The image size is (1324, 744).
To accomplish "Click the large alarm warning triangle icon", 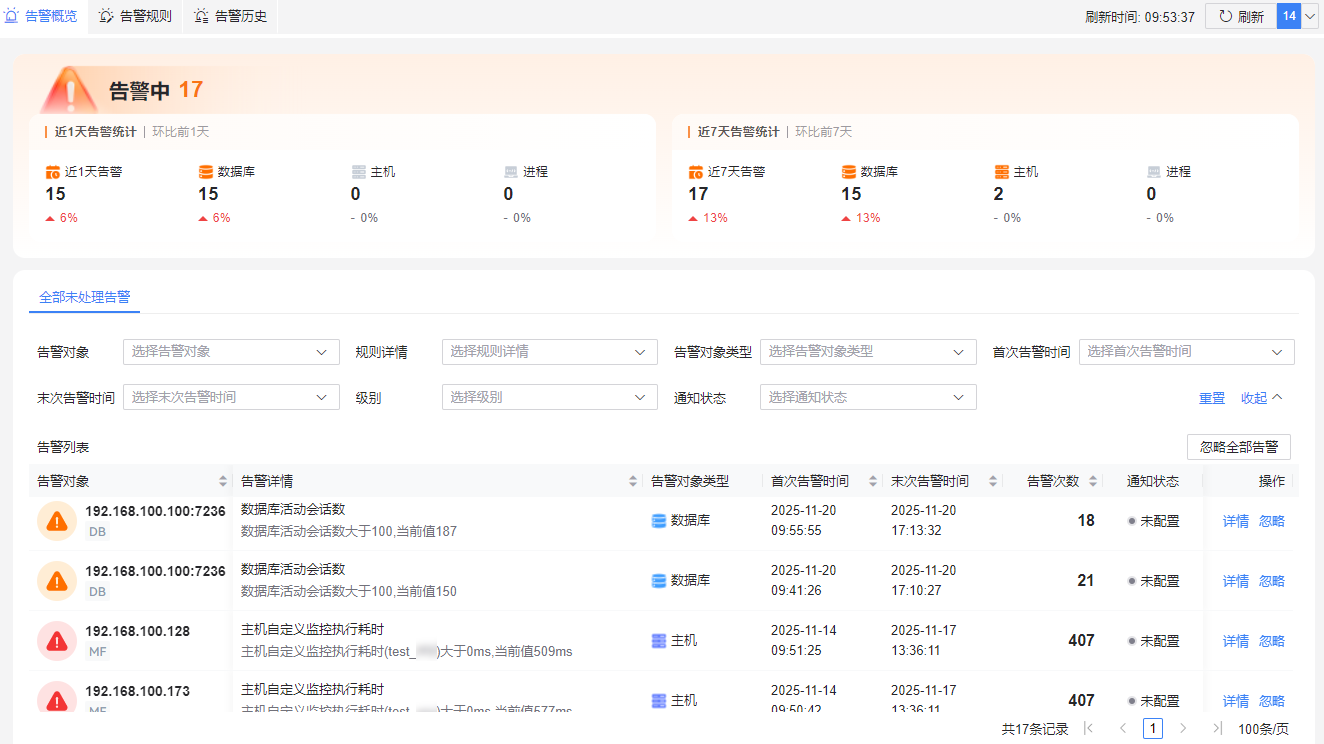I will (69, 91).
